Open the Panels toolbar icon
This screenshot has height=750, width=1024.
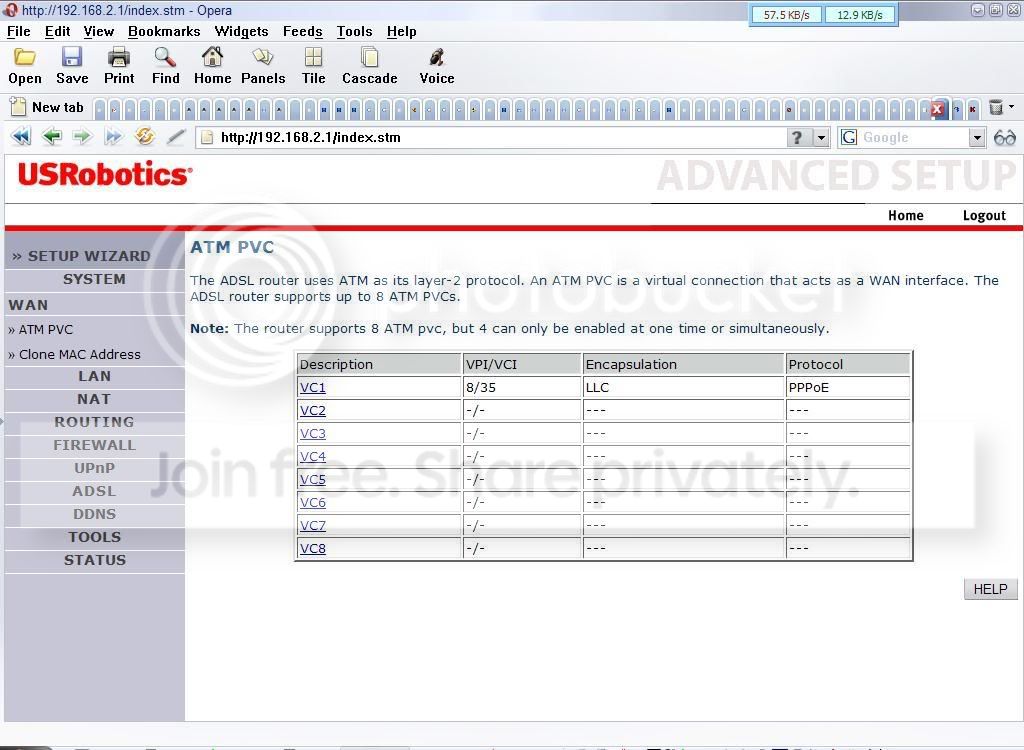pos(263,57)
